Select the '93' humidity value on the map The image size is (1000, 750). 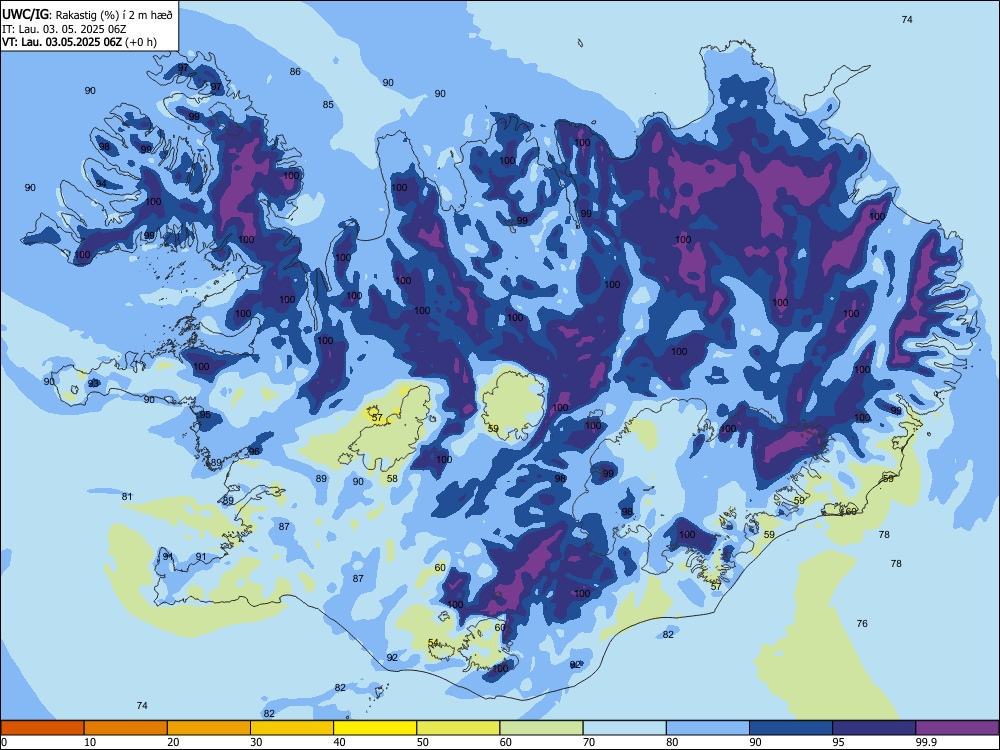[x=94, y=383]
